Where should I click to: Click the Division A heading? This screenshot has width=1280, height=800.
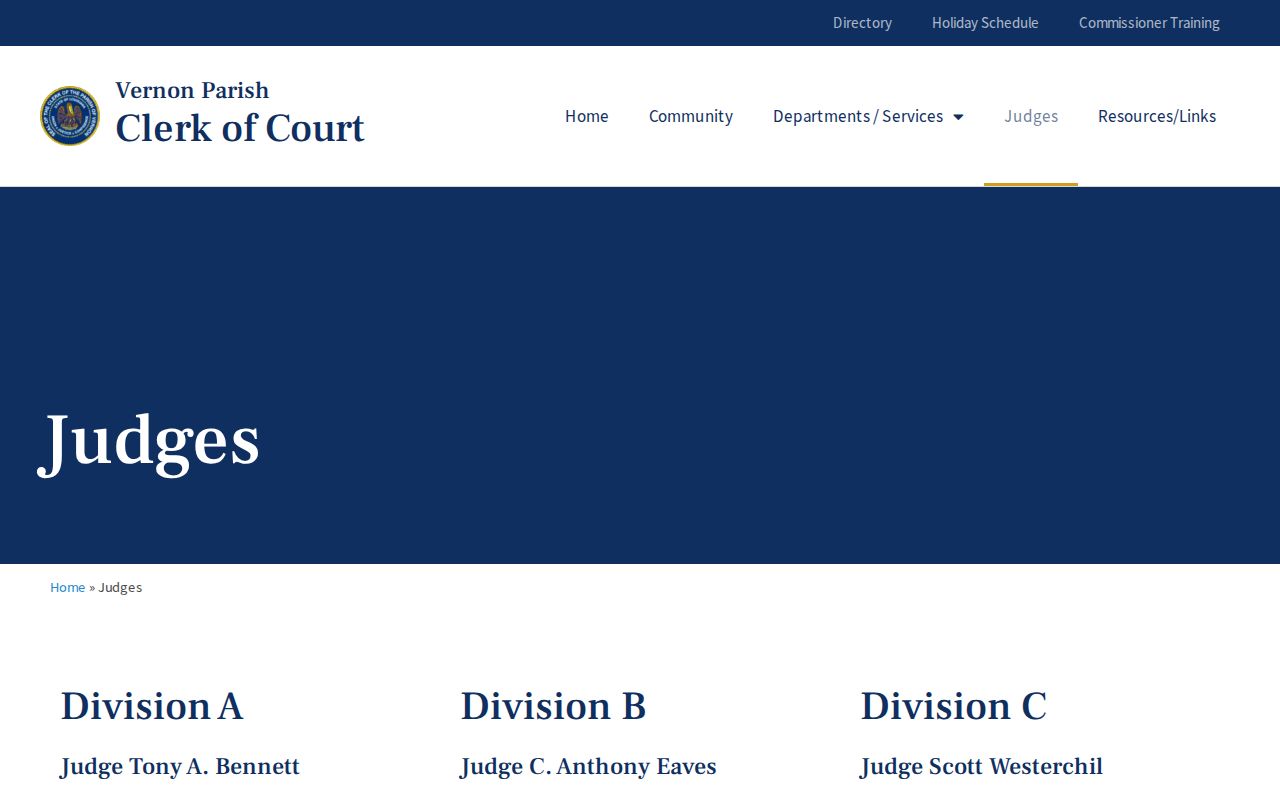152,706
